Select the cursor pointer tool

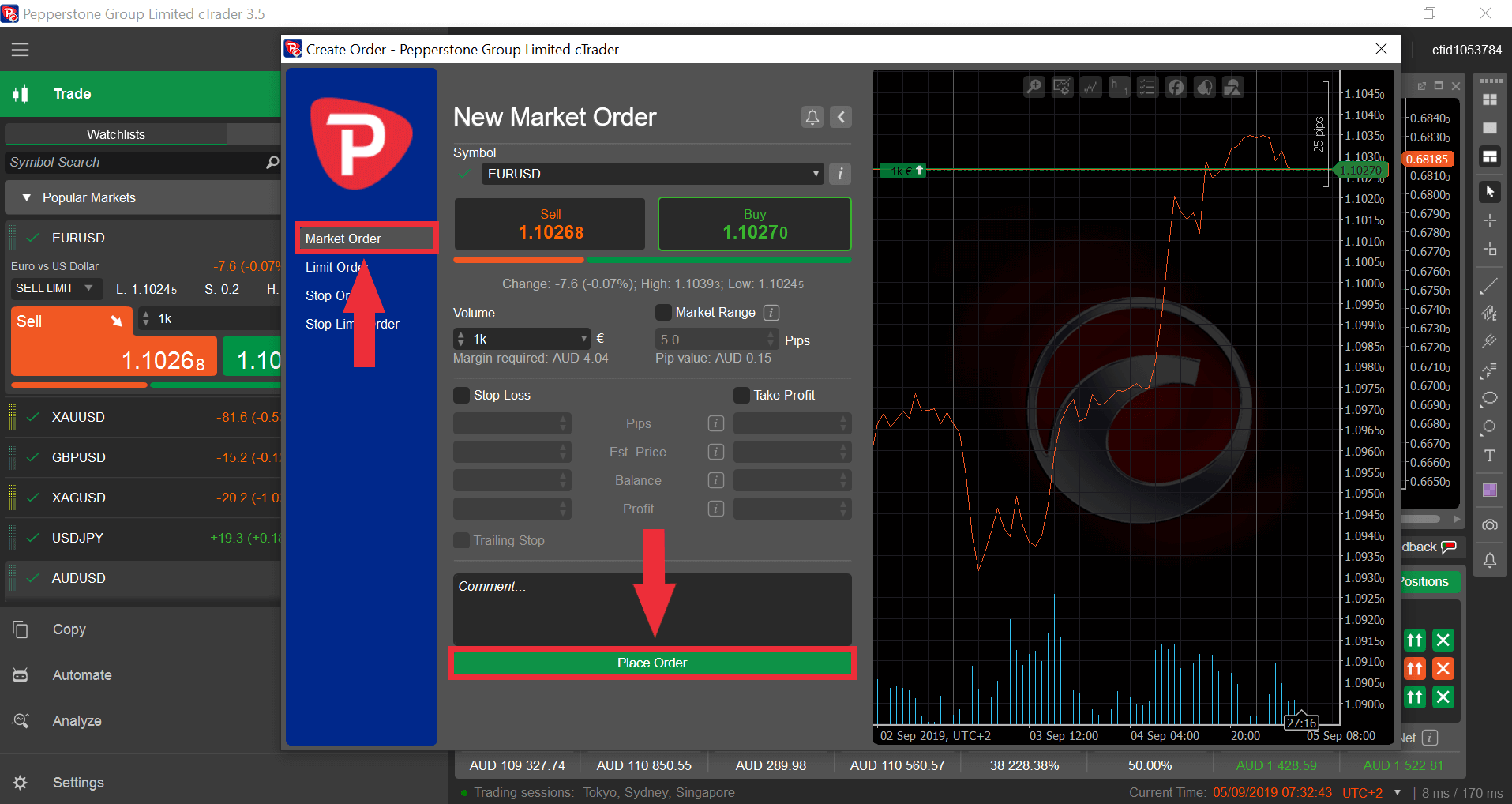(x=1490, y=192)
